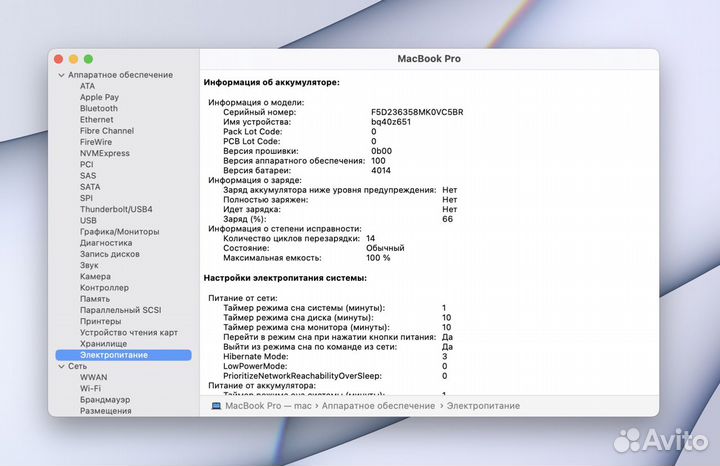Click the laptop icon in path bar
The height and width of the screenshot is (466, 720).
[216, 406]
